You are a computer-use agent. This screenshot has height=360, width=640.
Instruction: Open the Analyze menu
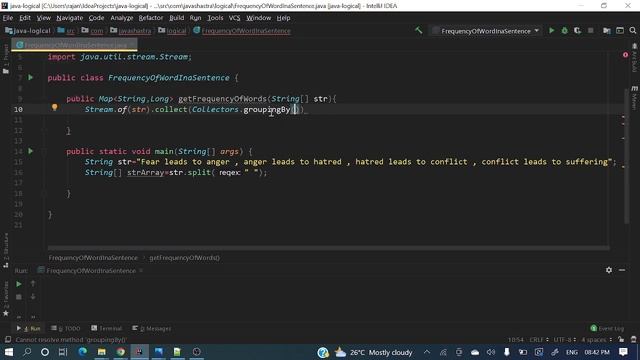pyautogui.click(x=122, y=18)
